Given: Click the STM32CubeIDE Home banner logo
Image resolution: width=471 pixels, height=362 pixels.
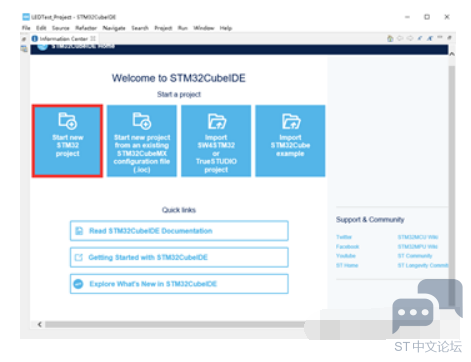Looking at the screenshot, I should [42, 47].
